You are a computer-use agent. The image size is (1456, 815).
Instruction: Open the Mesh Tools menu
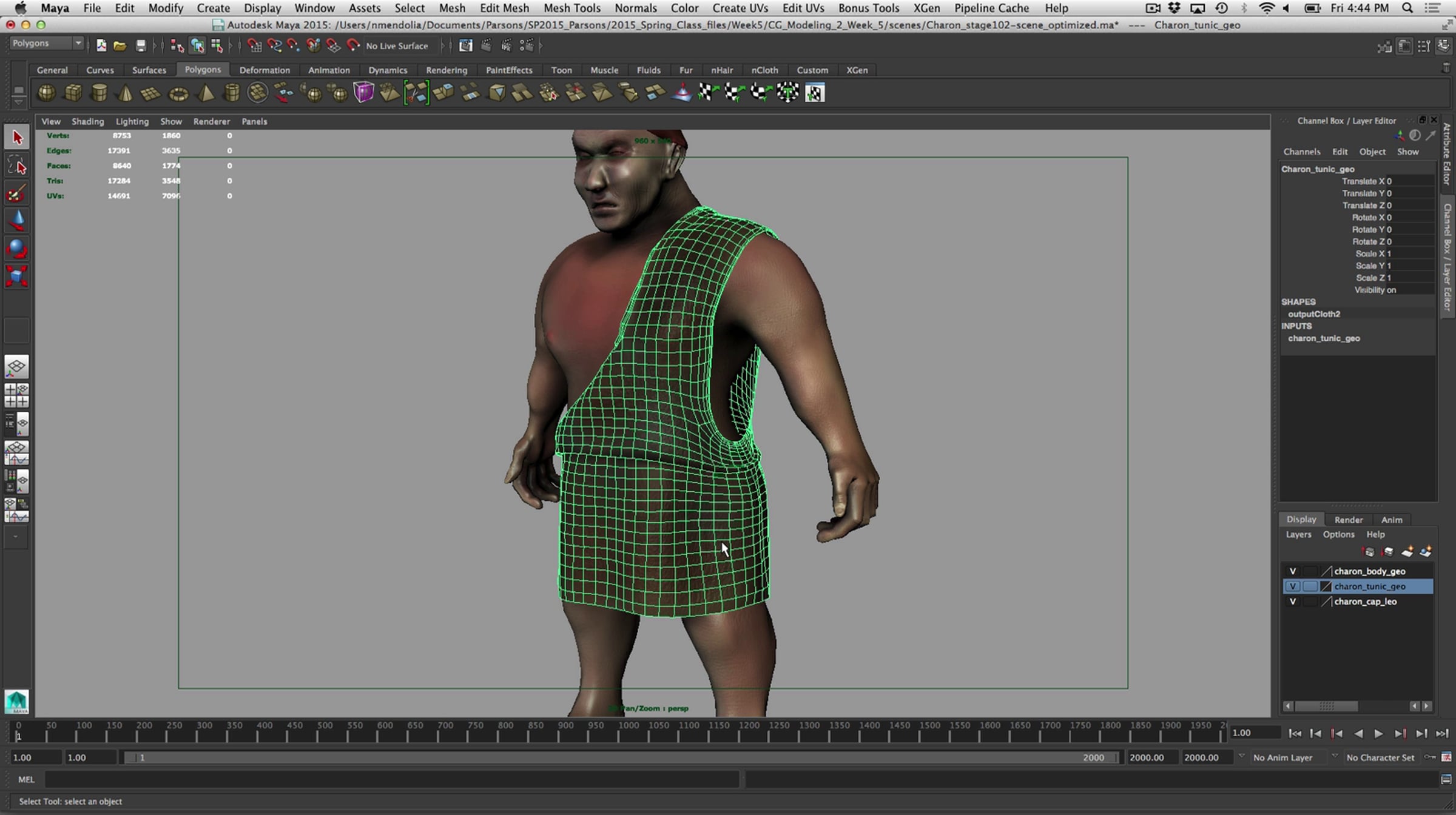coord(571,8)
